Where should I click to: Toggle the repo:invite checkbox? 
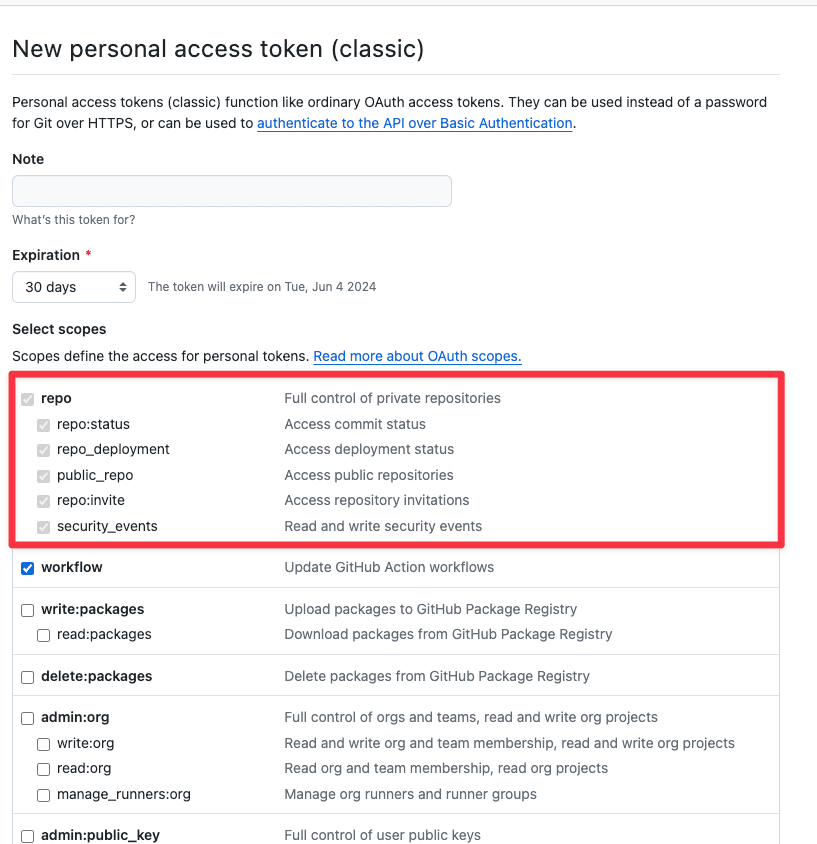pos(44,501)
